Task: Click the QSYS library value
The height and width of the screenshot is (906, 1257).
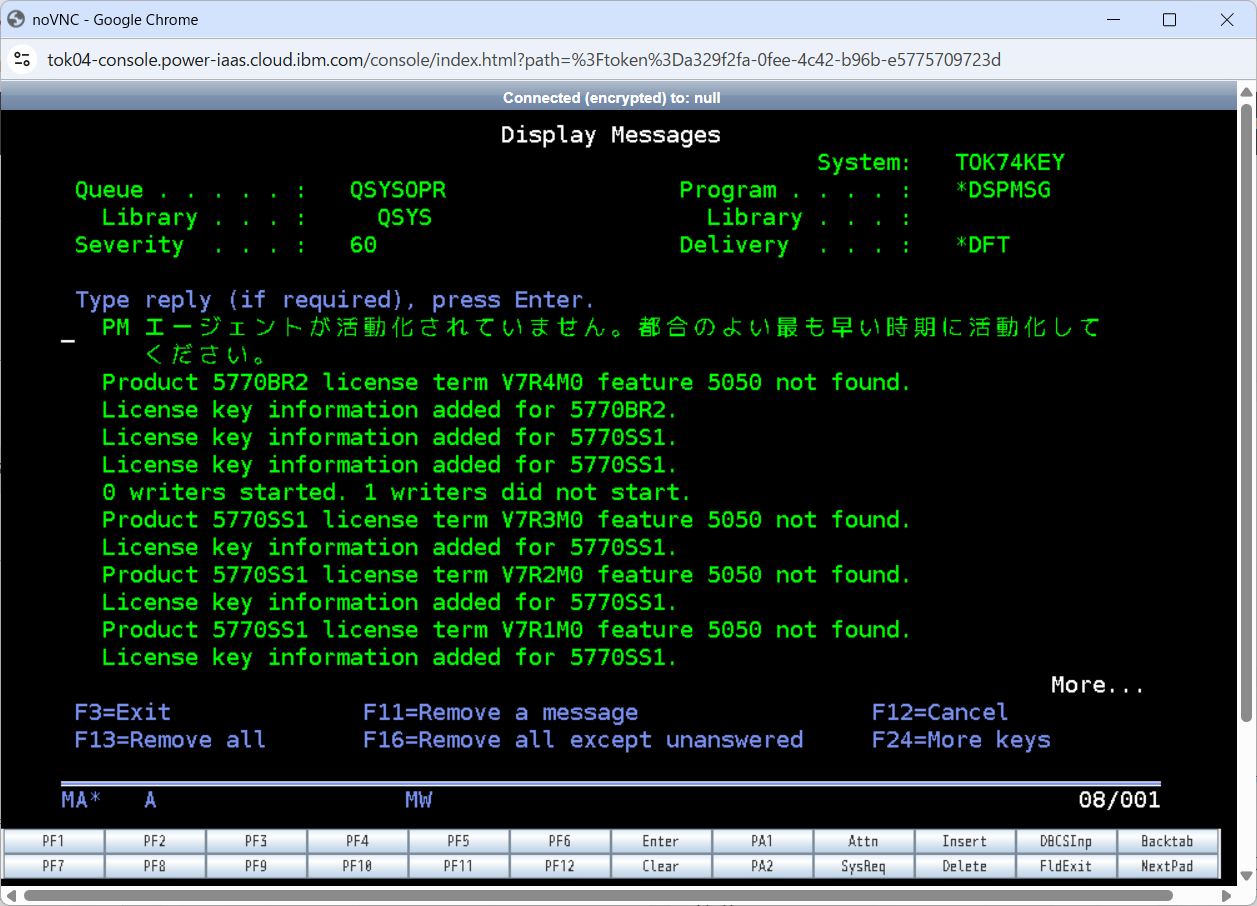Action: pos(405,217)
